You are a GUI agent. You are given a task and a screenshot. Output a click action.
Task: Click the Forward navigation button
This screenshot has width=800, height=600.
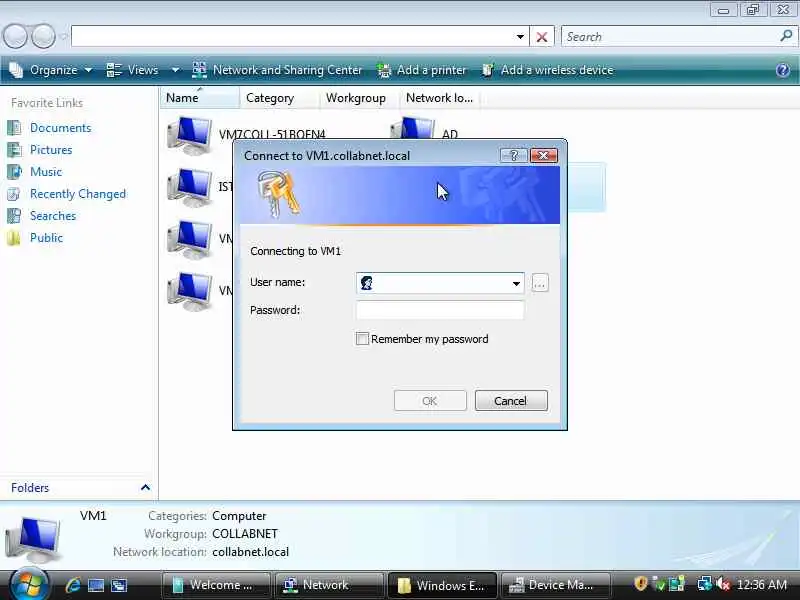(x=43, y=37)
